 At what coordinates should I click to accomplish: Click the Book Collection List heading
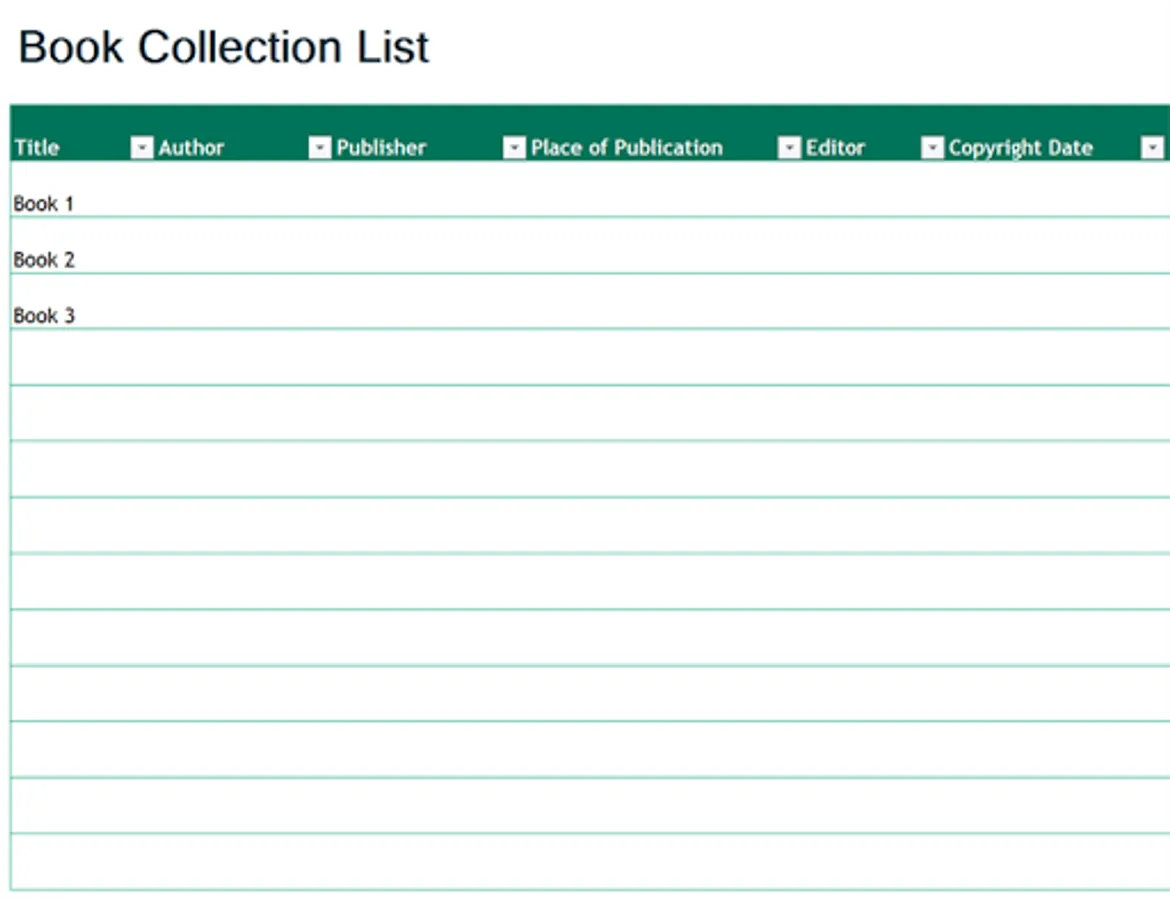[223, 47]
